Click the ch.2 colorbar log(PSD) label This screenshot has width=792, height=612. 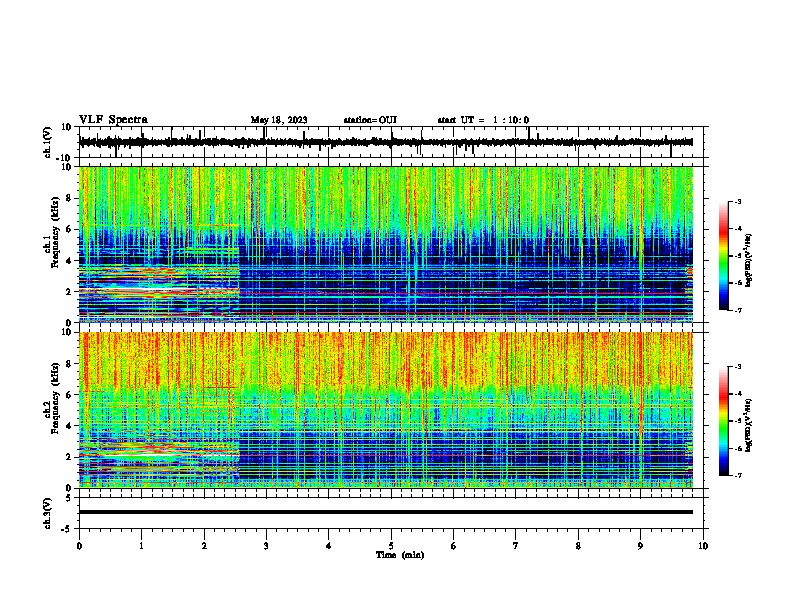749,425
